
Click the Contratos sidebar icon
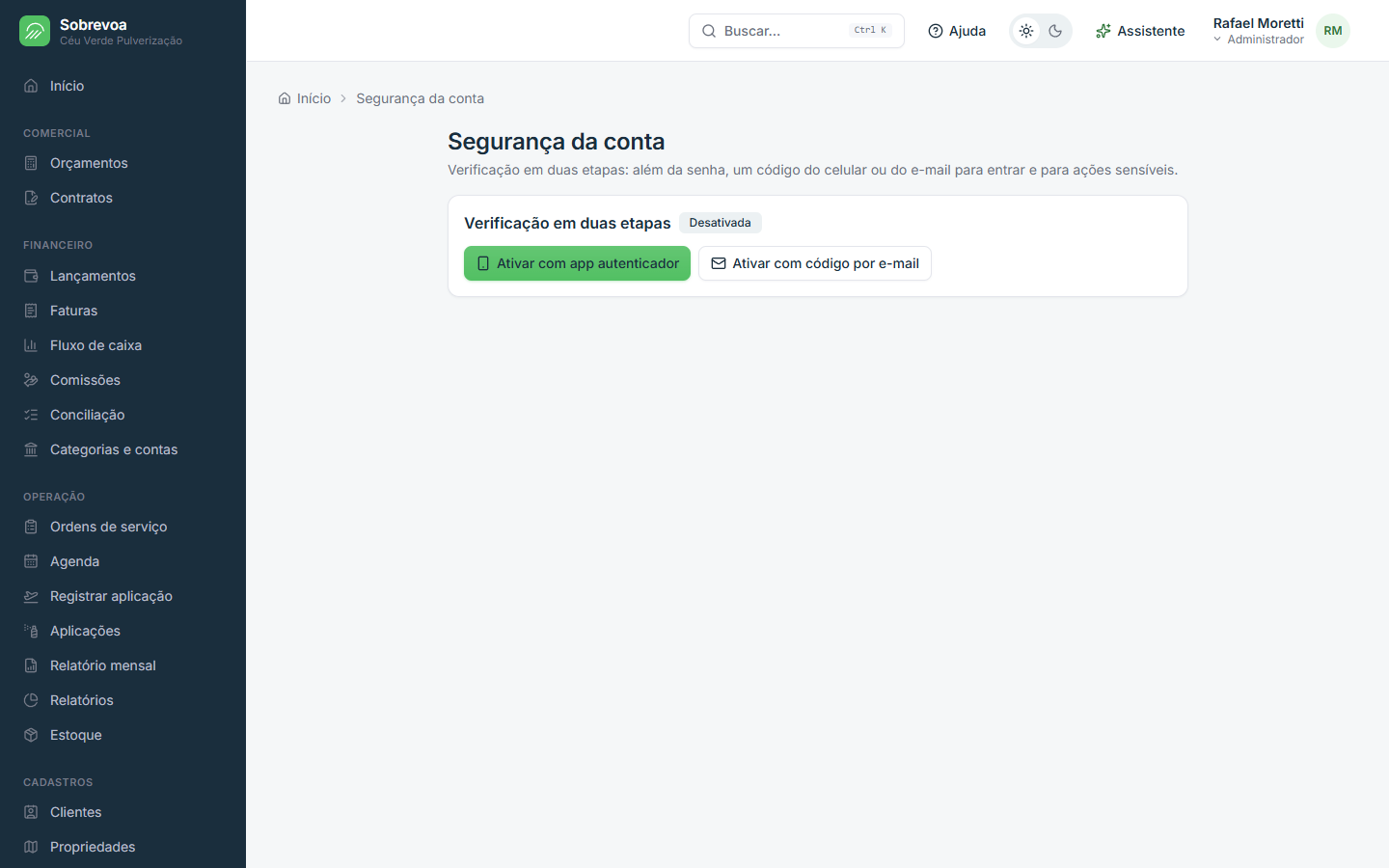click(x=31, y=198)
